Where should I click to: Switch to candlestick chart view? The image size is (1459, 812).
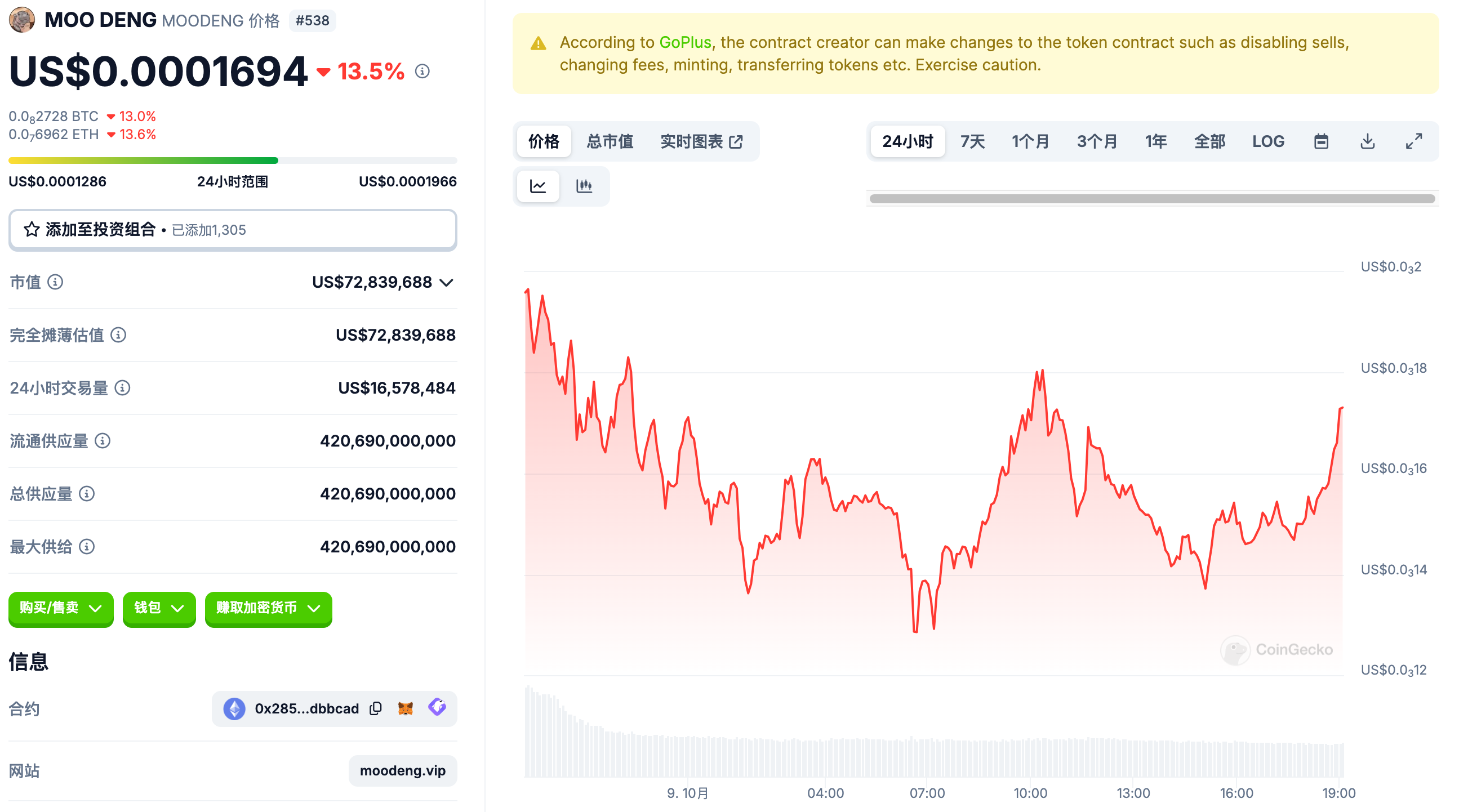click(584, 186)
